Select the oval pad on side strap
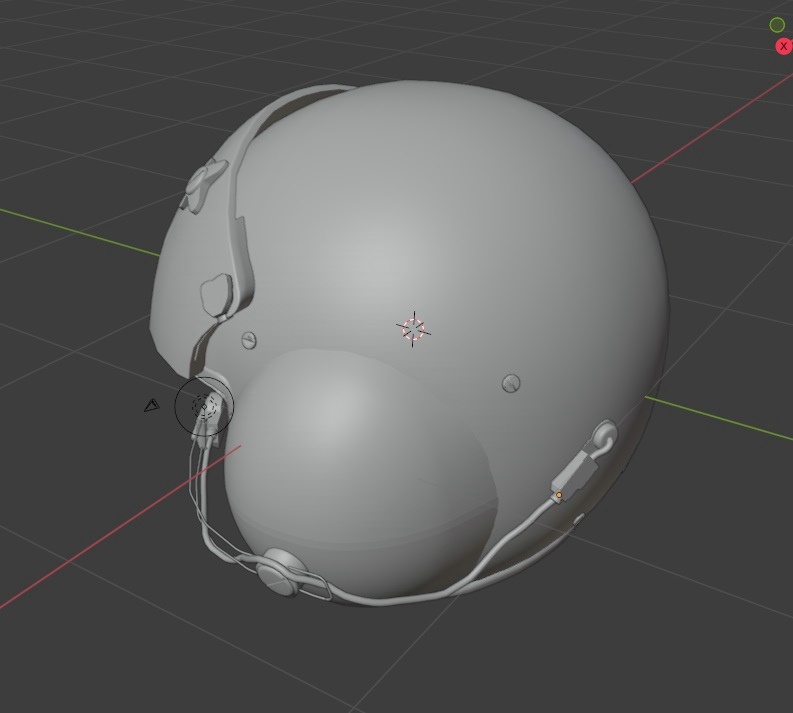This screenshot has height=713, width=793. 217,293
